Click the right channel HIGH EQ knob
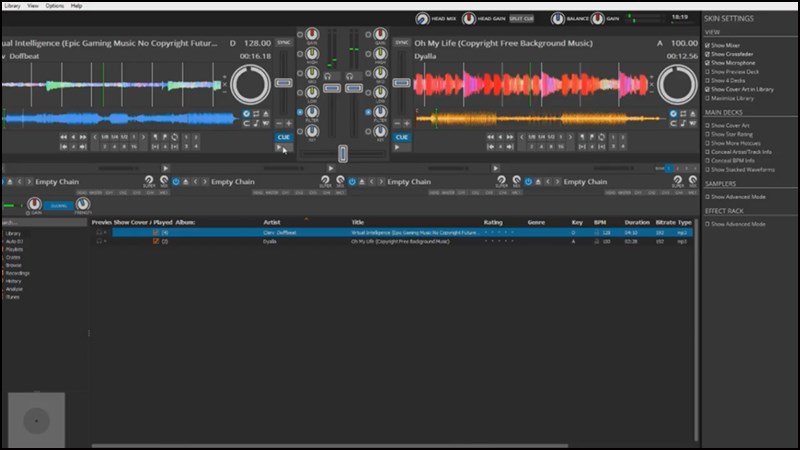 click(380, 54)
